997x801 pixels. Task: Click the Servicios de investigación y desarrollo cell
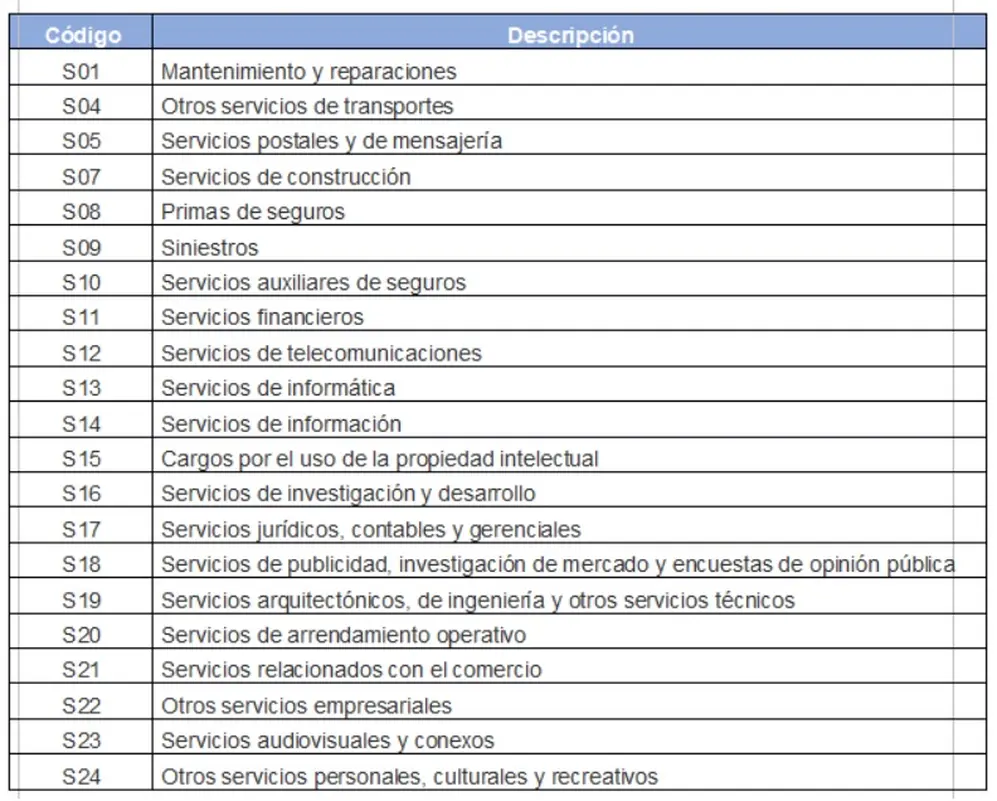pyautogui.click(x=570, y=490)
